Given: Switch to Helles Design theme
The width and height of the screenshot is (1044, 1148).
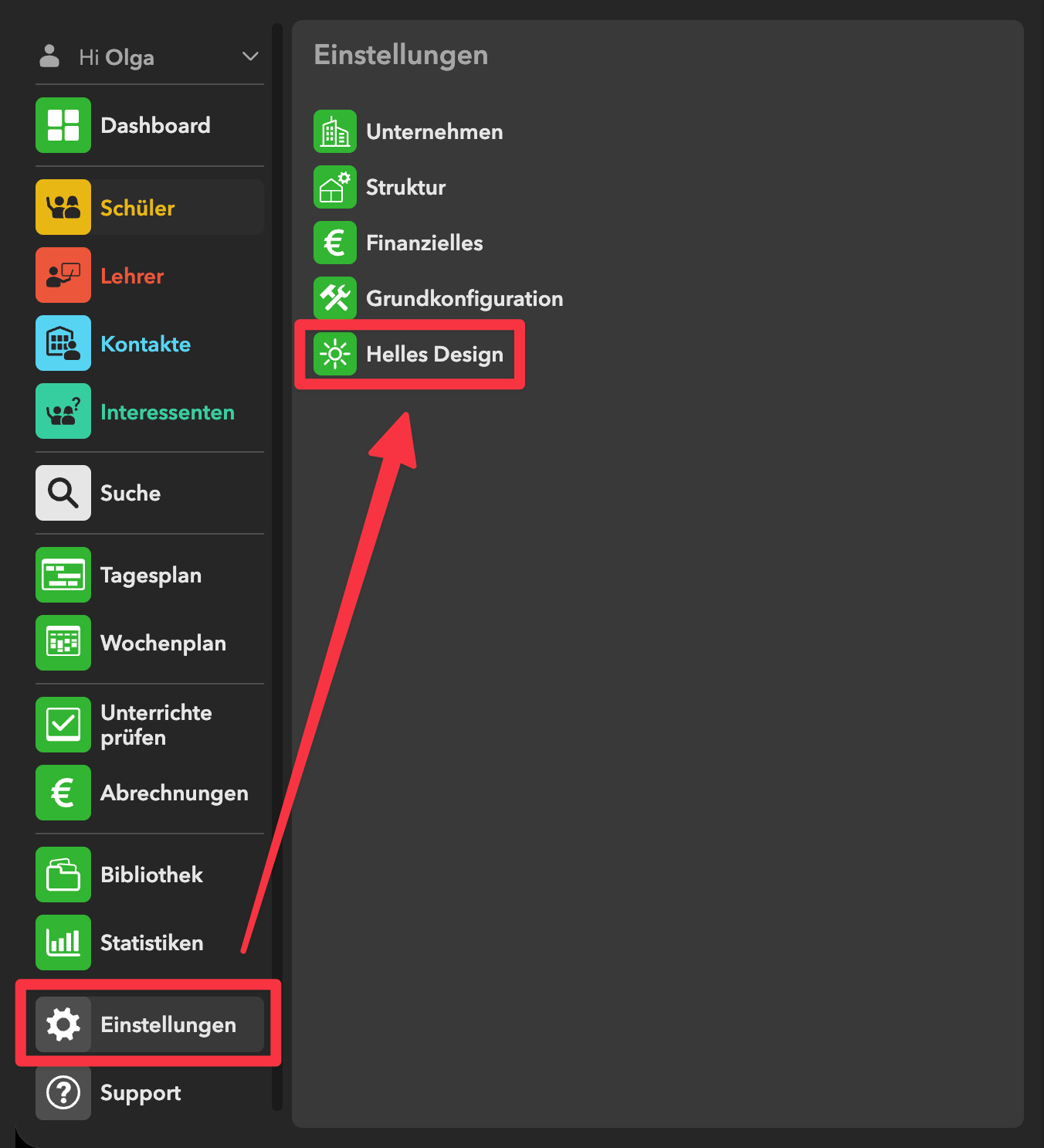Looking at the screenshot, I should point(433,354).
